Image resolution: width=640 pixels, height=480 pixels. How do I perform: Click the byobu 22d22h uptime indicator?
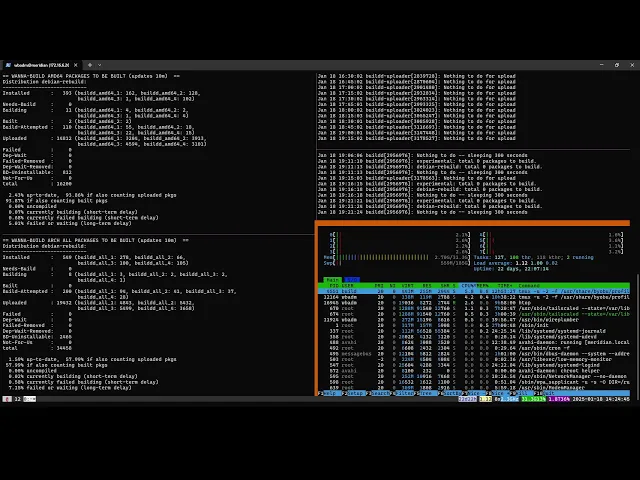[x=467, y=399]
